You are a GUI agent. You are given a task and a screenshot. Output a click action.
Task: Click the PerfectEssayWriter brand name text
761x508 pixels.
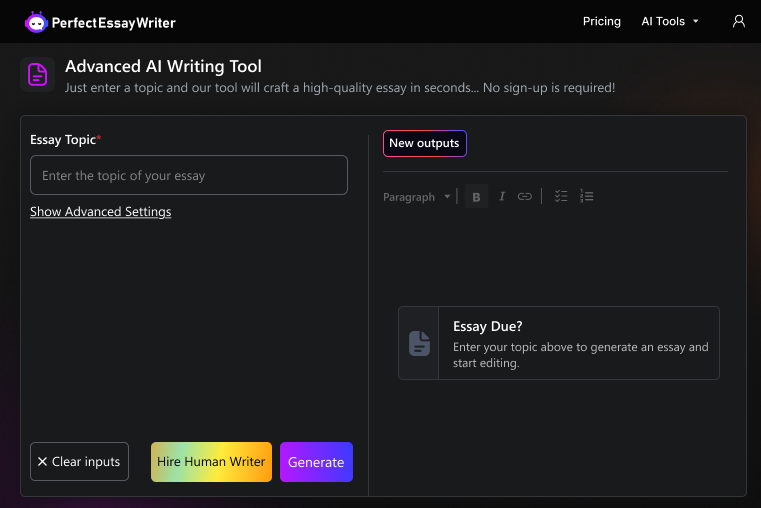pyautogui.click(x=114, y=23)
